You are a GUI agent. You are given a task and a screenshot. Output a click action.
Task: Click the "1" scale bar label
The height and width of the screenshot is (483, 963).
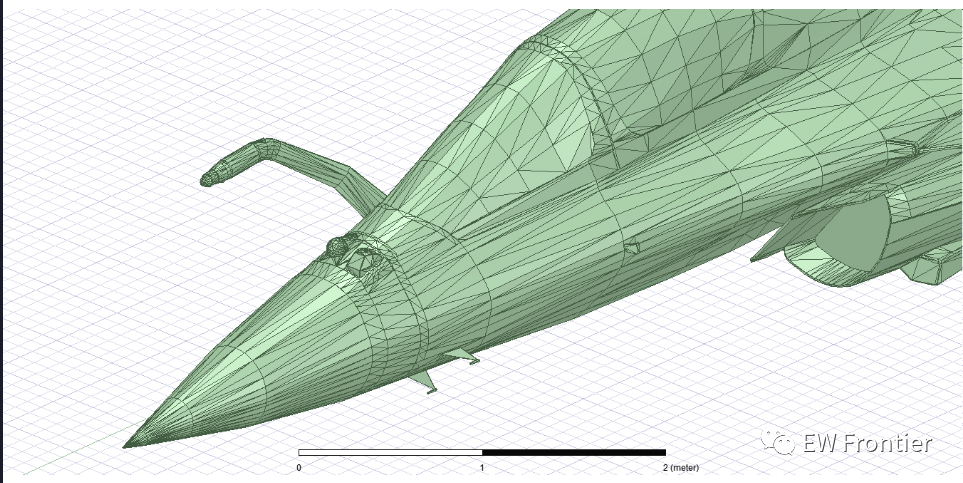coord(482,468)
